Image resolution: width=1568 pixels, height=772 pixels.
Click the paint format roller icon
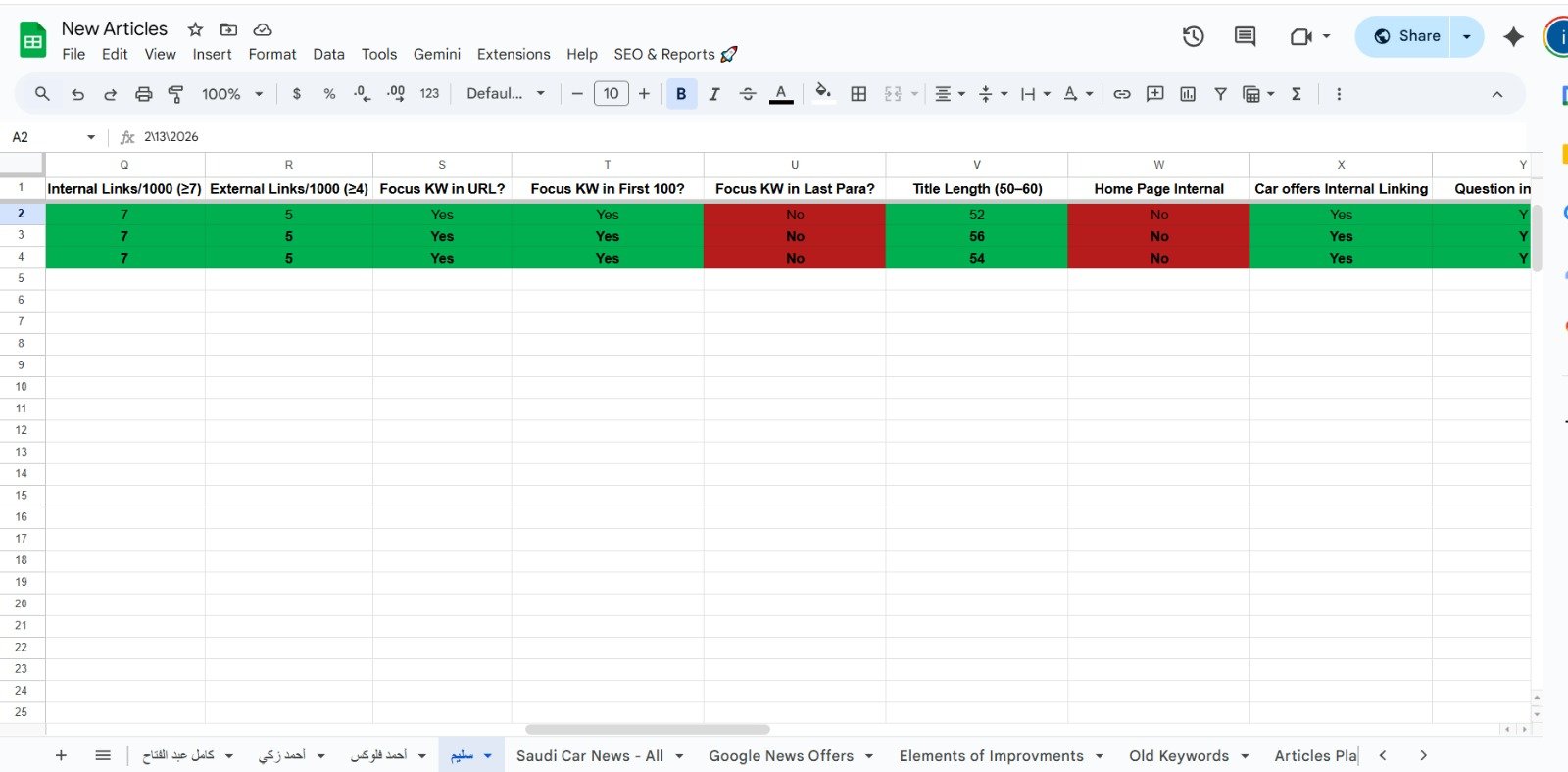coord(176,94)
